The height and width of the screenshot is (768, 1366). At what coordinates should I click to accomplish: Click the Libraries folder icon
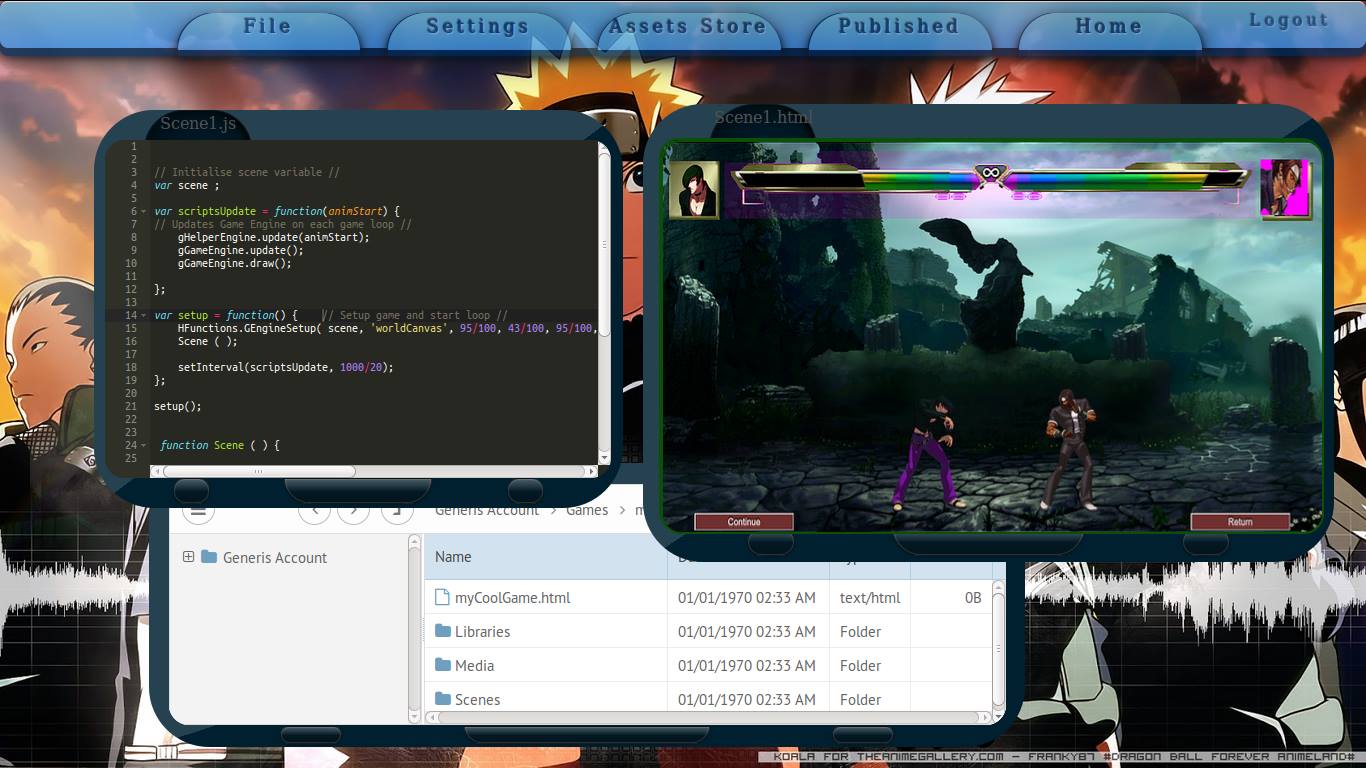(x=443, y=631)
